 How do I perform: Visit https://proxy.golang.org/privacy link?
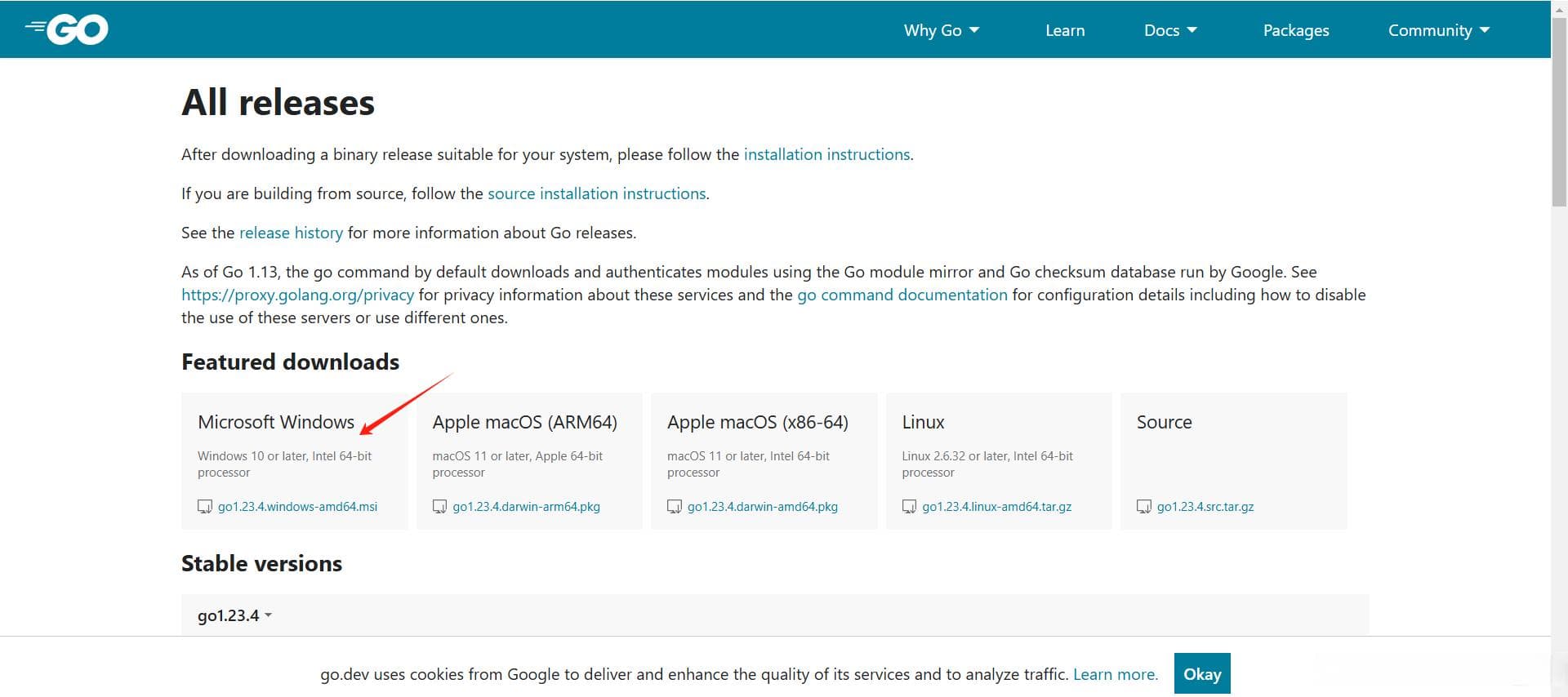click(x=297, y=295)
